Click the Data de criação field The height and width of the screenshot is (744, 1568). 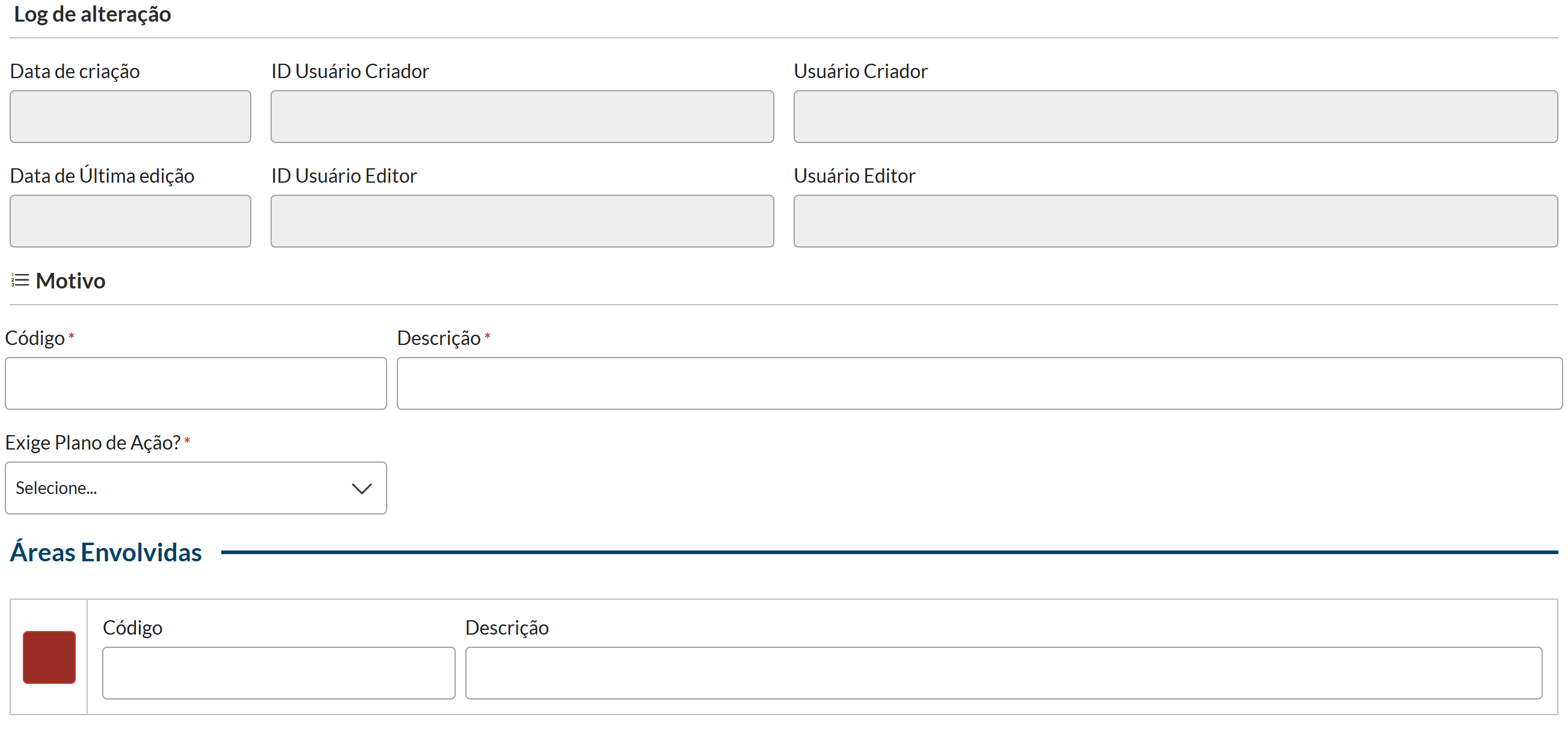coord(130,117)
